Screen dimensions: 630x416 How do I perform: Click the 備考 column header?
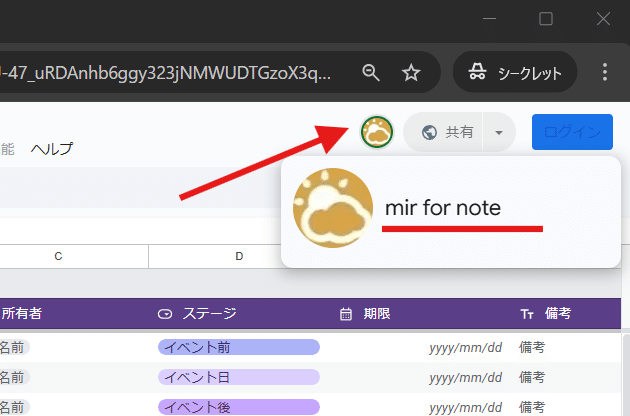pyautogui.click(x=558, y=314)
